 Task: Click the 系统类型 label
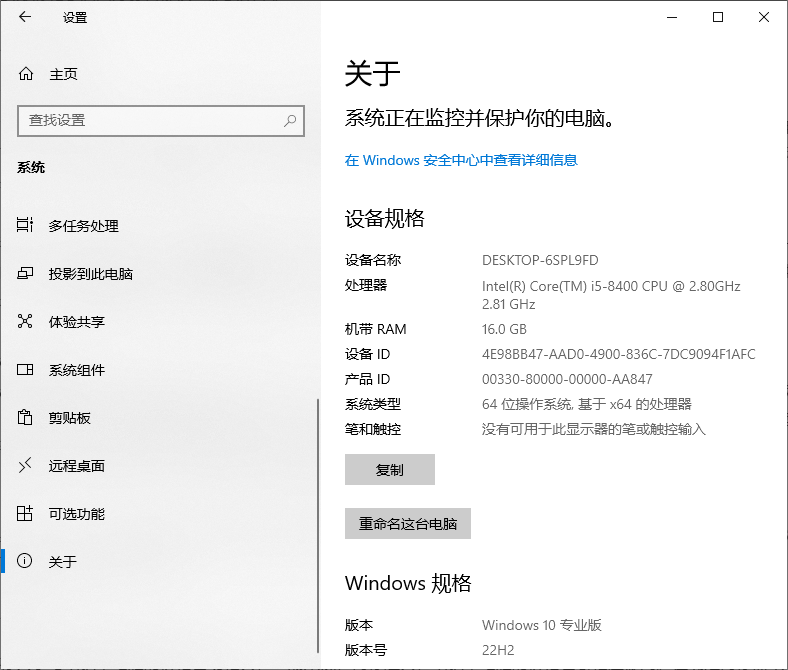coord(373,404)
